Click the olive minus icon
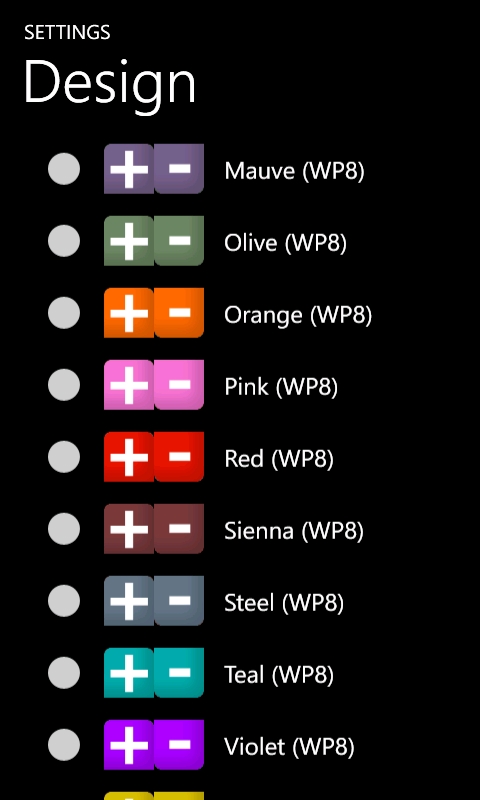The image size is (480, 800). pos(179,241)
